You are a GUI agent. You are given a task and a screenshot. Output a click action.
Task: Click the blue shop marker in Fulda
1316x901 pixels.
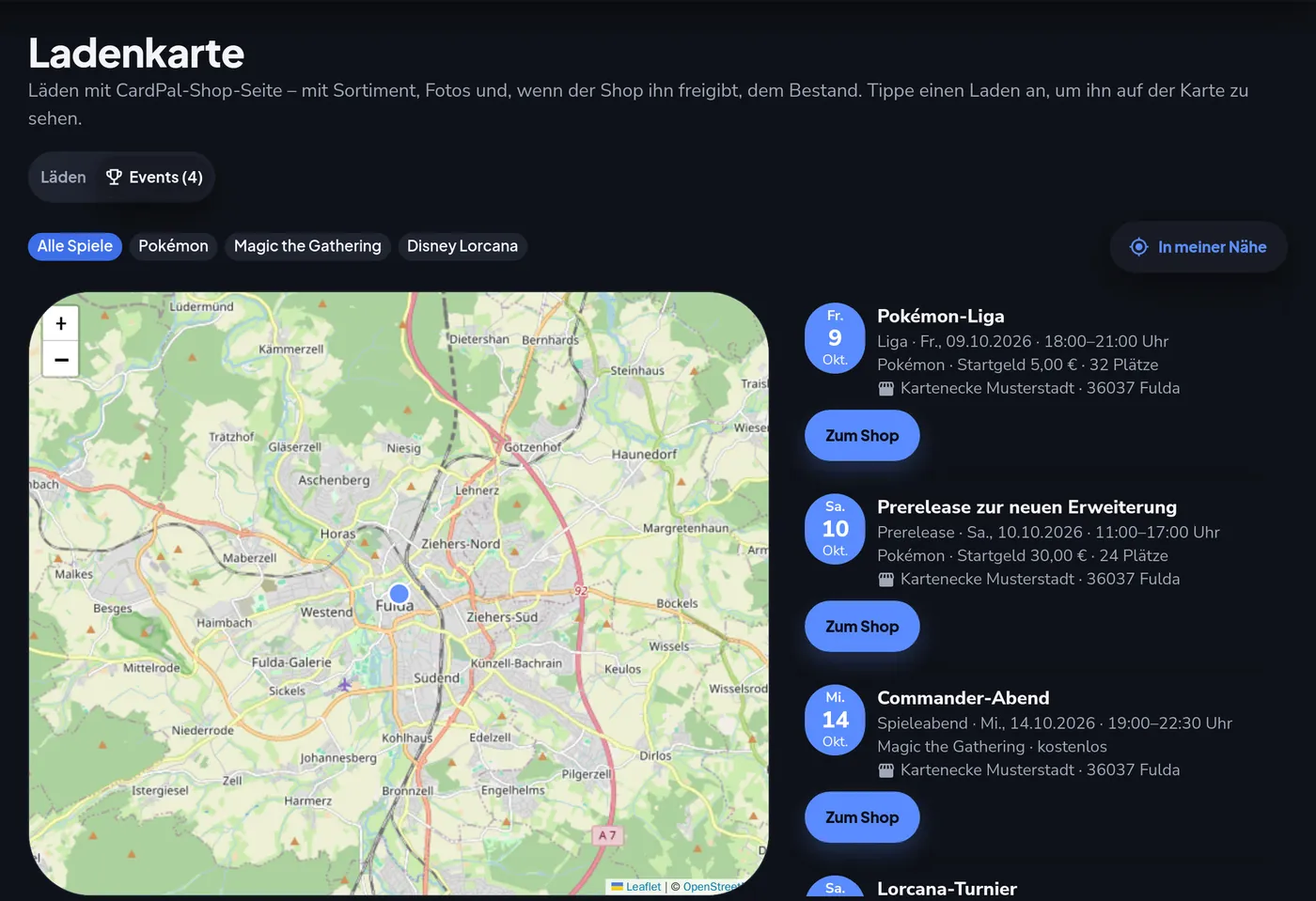pyautogui.click(x=399, y=593)
